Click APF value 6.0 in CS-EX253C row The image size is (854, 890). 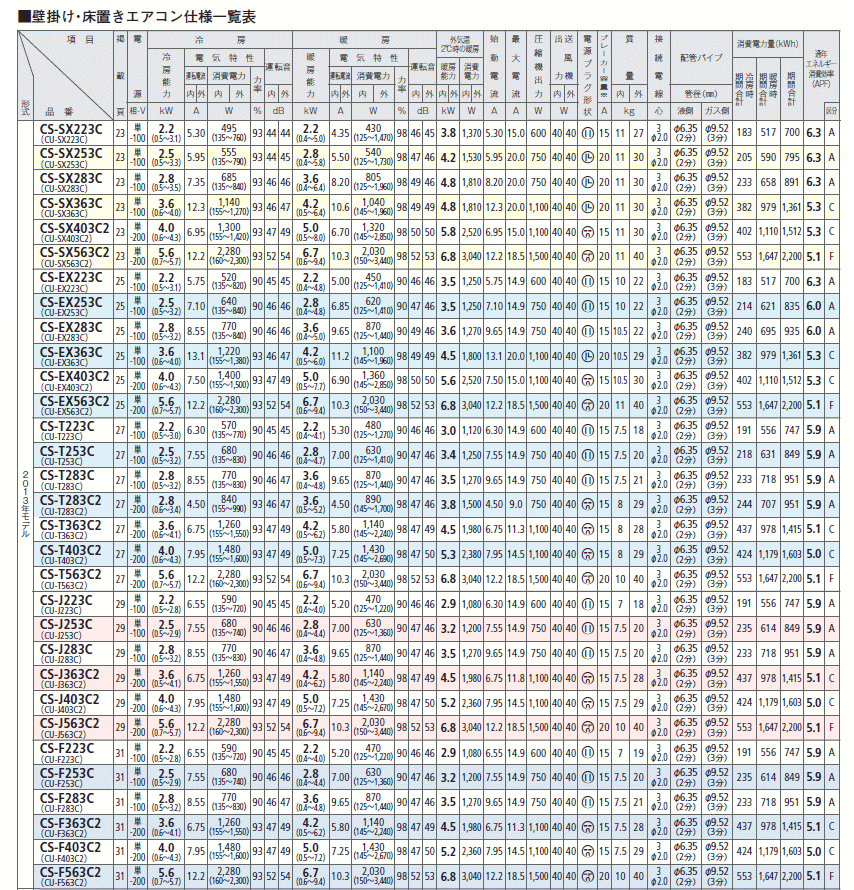[x=813, y=306]
